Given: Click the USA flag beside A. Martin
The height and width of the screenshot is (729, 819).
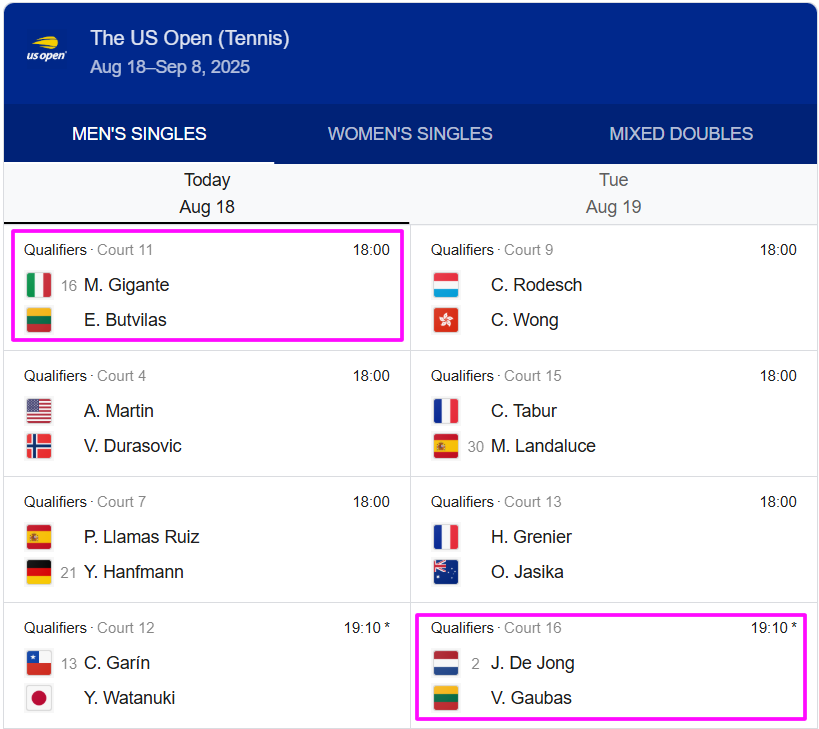Looking at the screenshot, I should [39, 411].
